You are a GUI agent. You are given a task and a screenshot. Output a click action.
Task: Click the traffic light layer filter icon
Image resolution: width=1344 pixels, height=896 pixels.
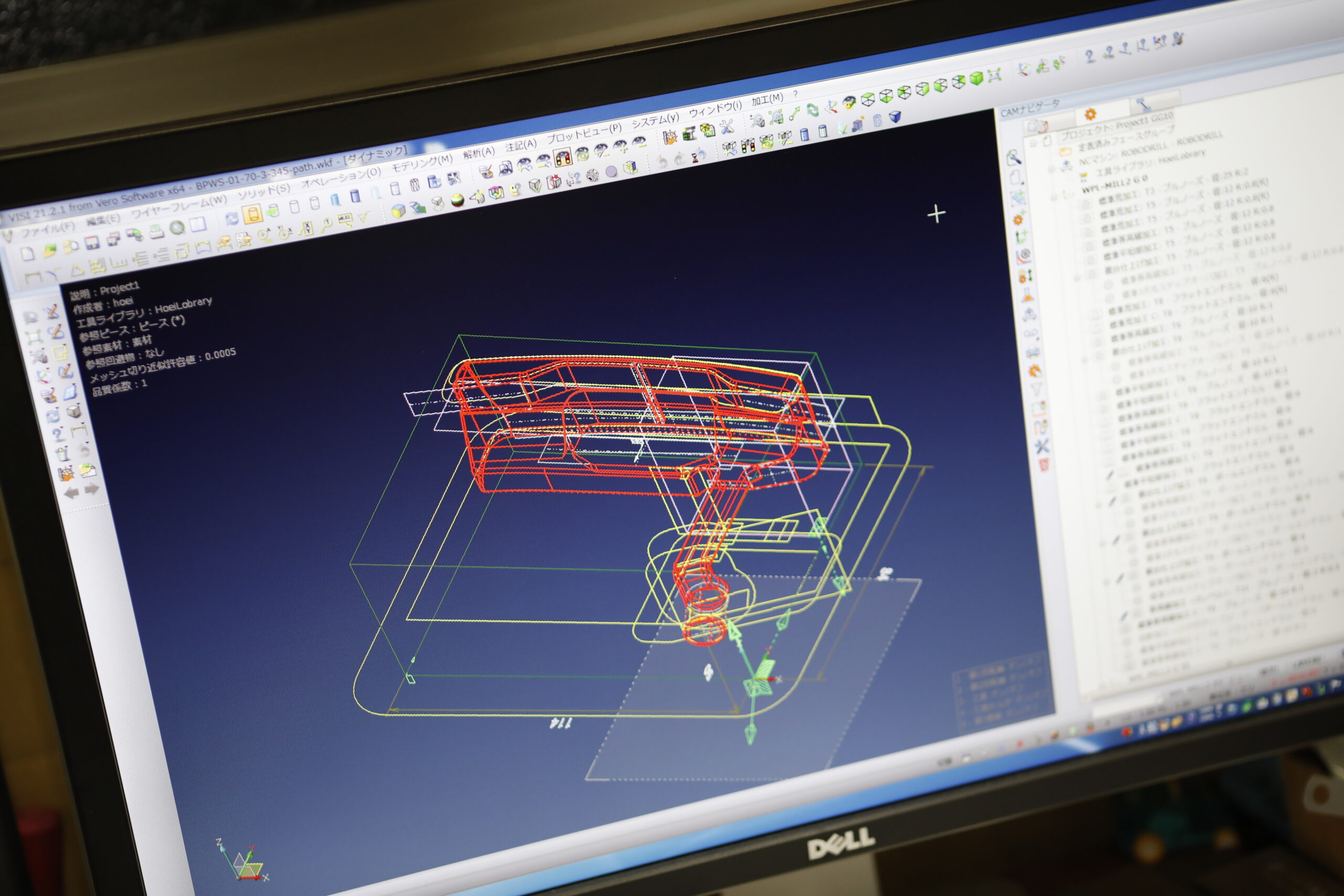point(563,159)
